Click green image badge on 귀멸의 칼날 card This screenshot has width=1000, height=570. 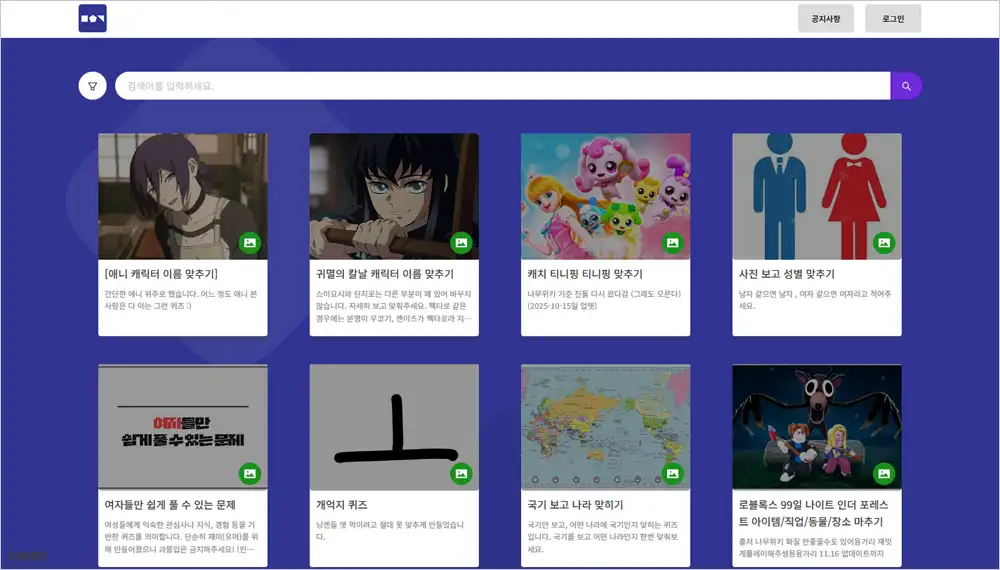click(x=461, y=243)
